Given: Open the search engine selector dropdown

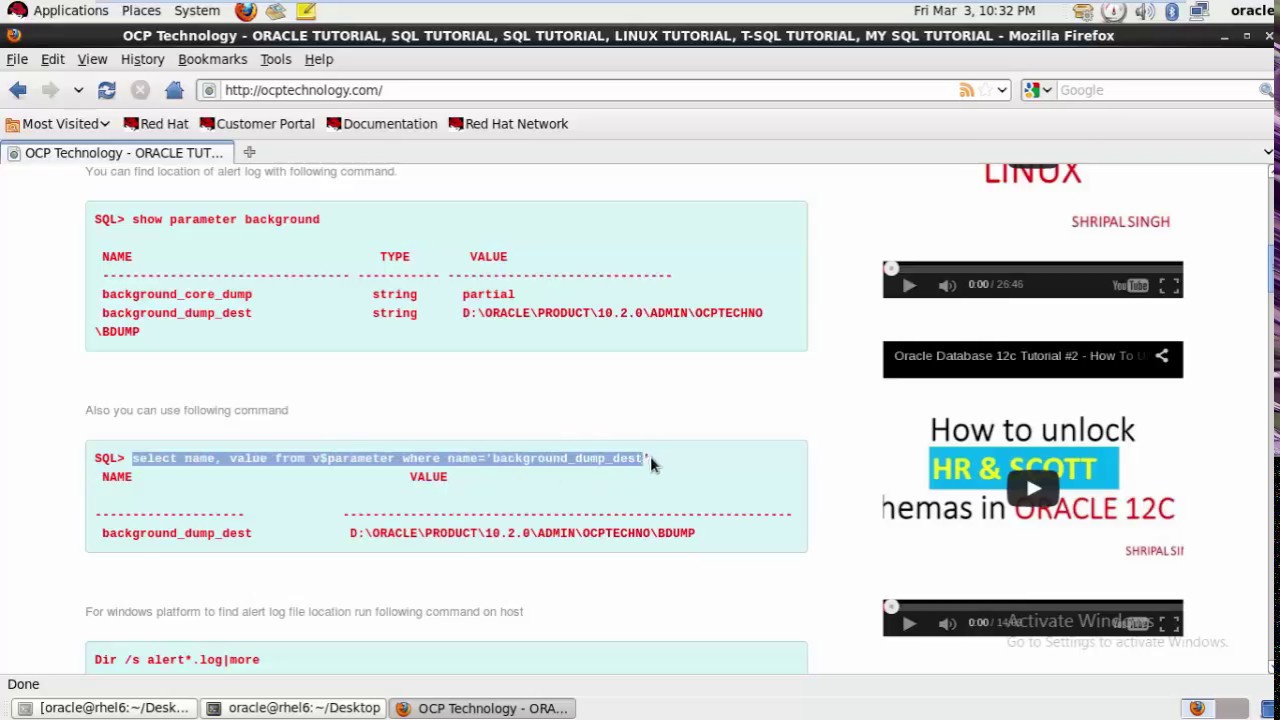Looking at the screenshot, I should (1038, 90).
